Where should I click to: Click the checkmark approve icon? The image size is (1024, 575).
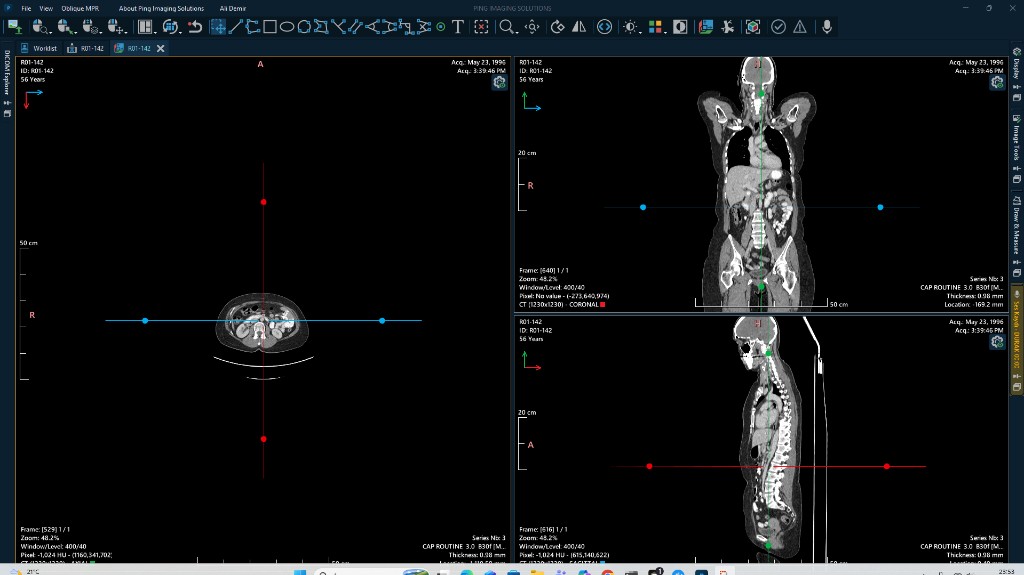(778, 27)
